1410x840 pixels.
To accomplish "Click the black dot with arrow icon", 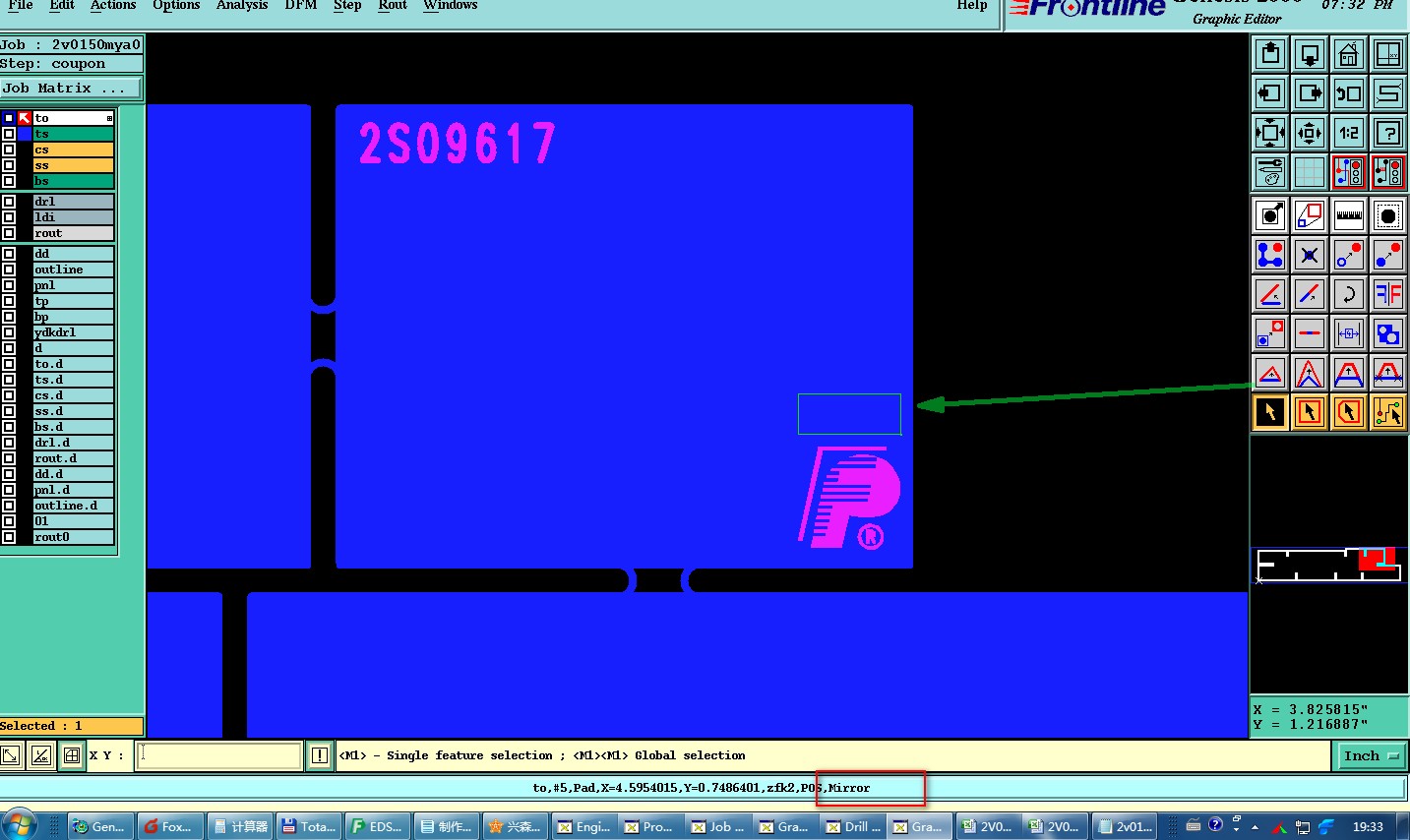I will [1270, 215].
